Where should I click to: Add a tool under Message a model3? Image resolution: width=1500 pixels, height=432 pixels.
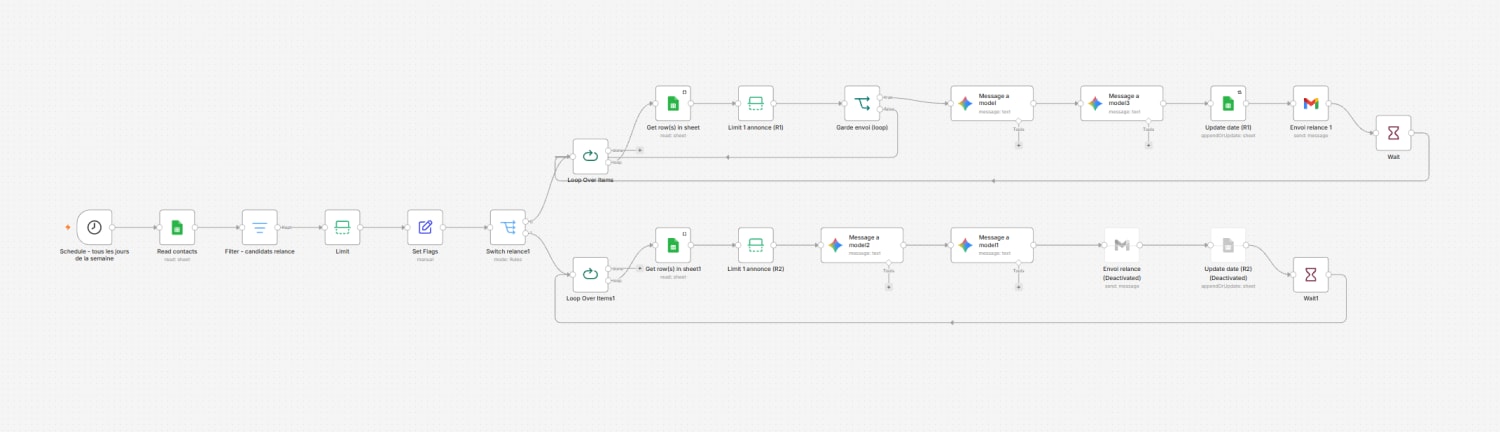pyautogui.click(x=1148, y=145)
